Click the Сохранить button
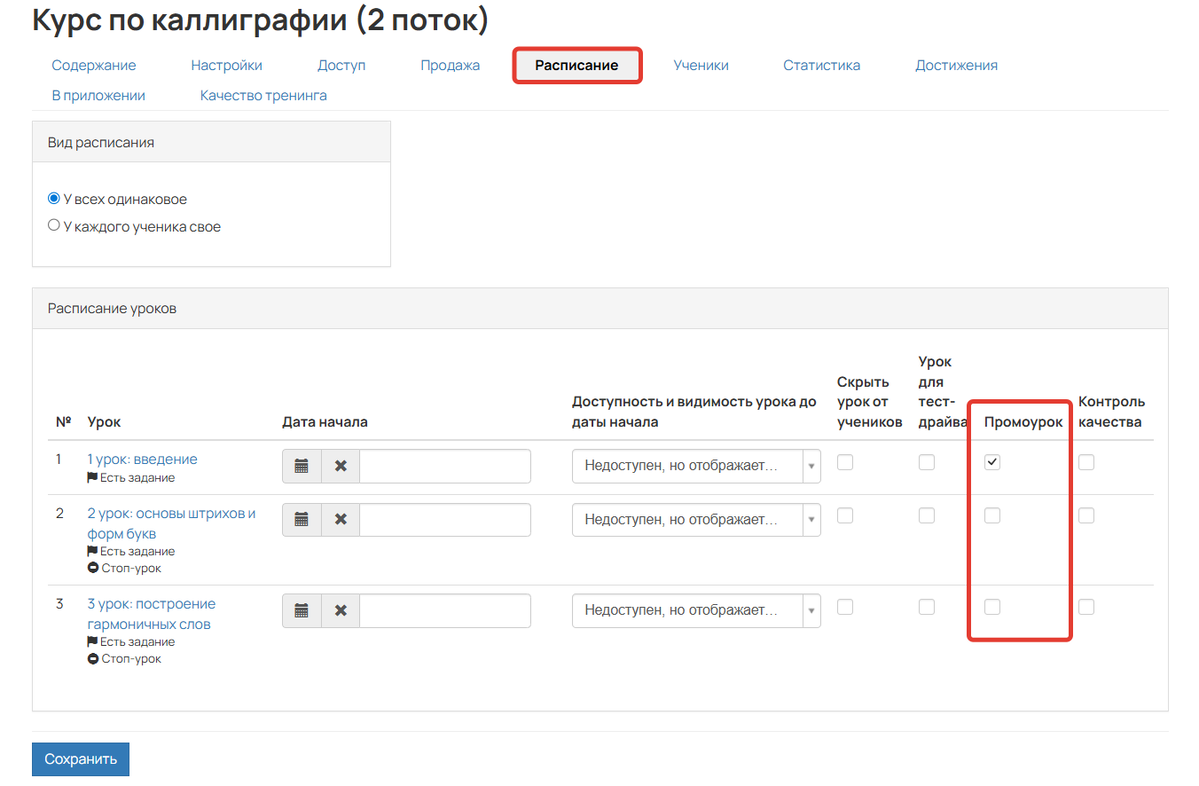The image size is (1199, 786). 80,759
